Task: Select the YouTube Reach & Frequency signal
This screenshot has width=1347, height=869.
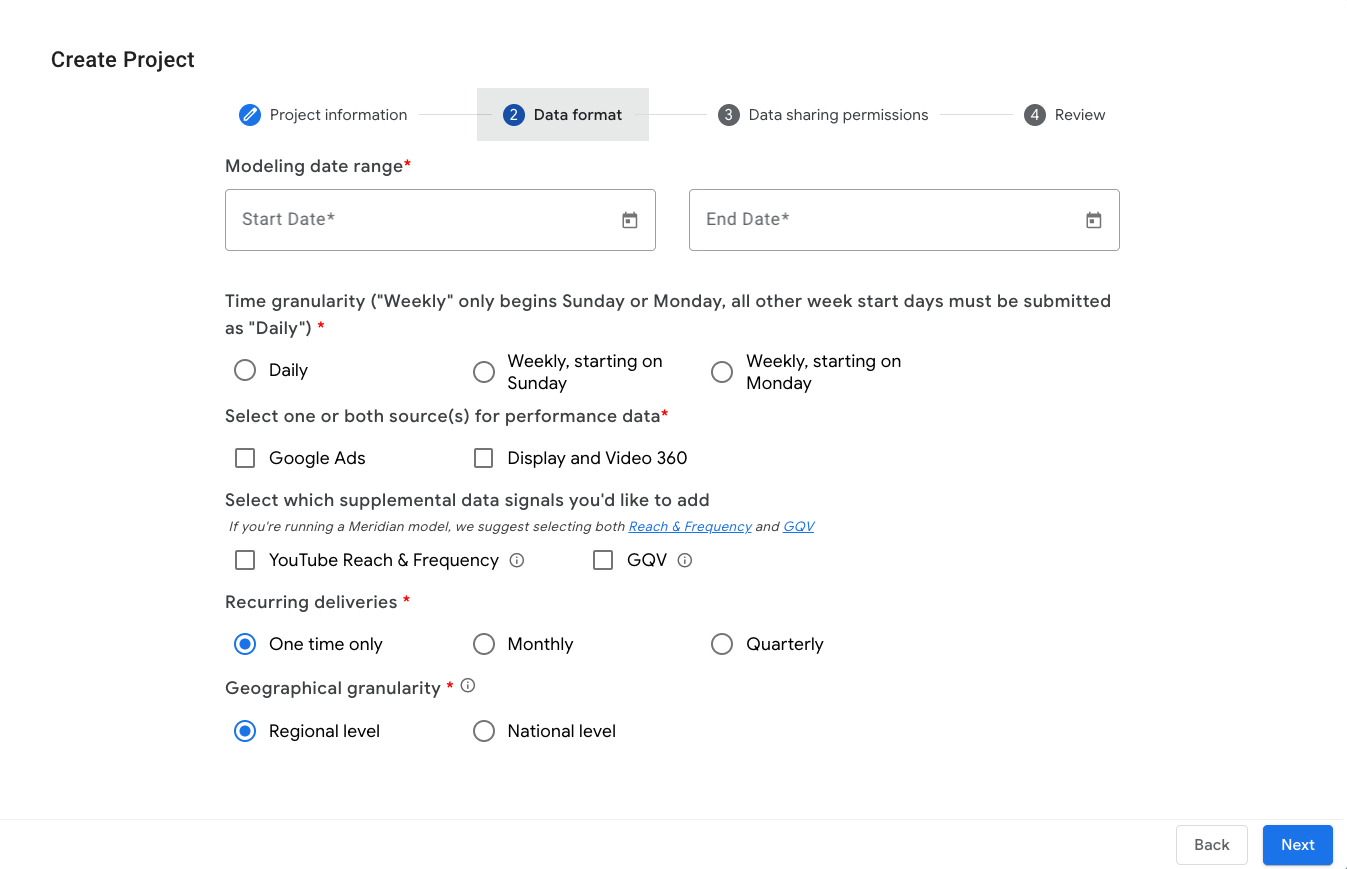Action: pyautogui.click(x=245, y=560)
